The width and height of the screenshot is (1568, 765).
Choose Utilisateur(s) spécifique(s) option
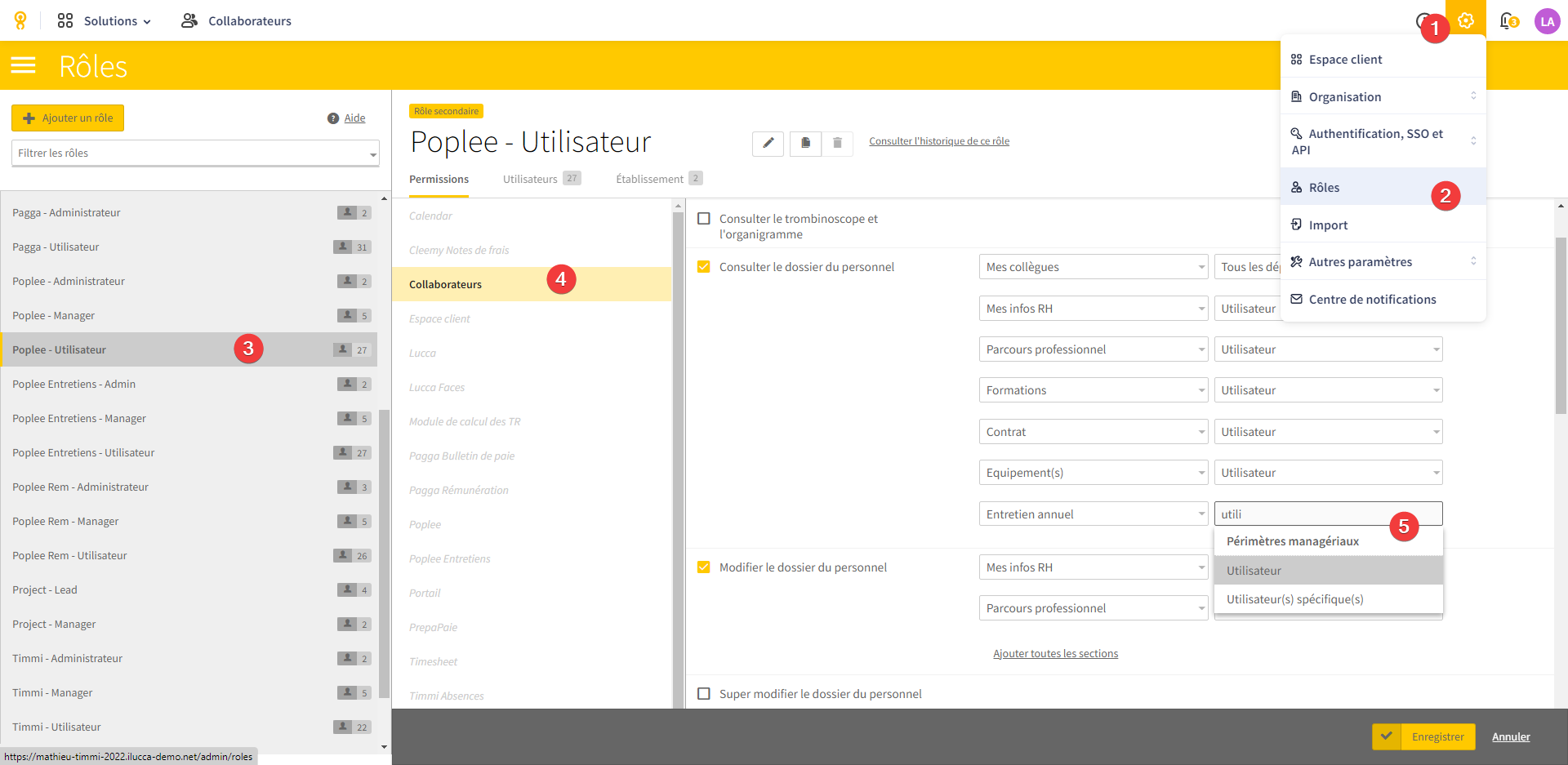(1328, 599)
